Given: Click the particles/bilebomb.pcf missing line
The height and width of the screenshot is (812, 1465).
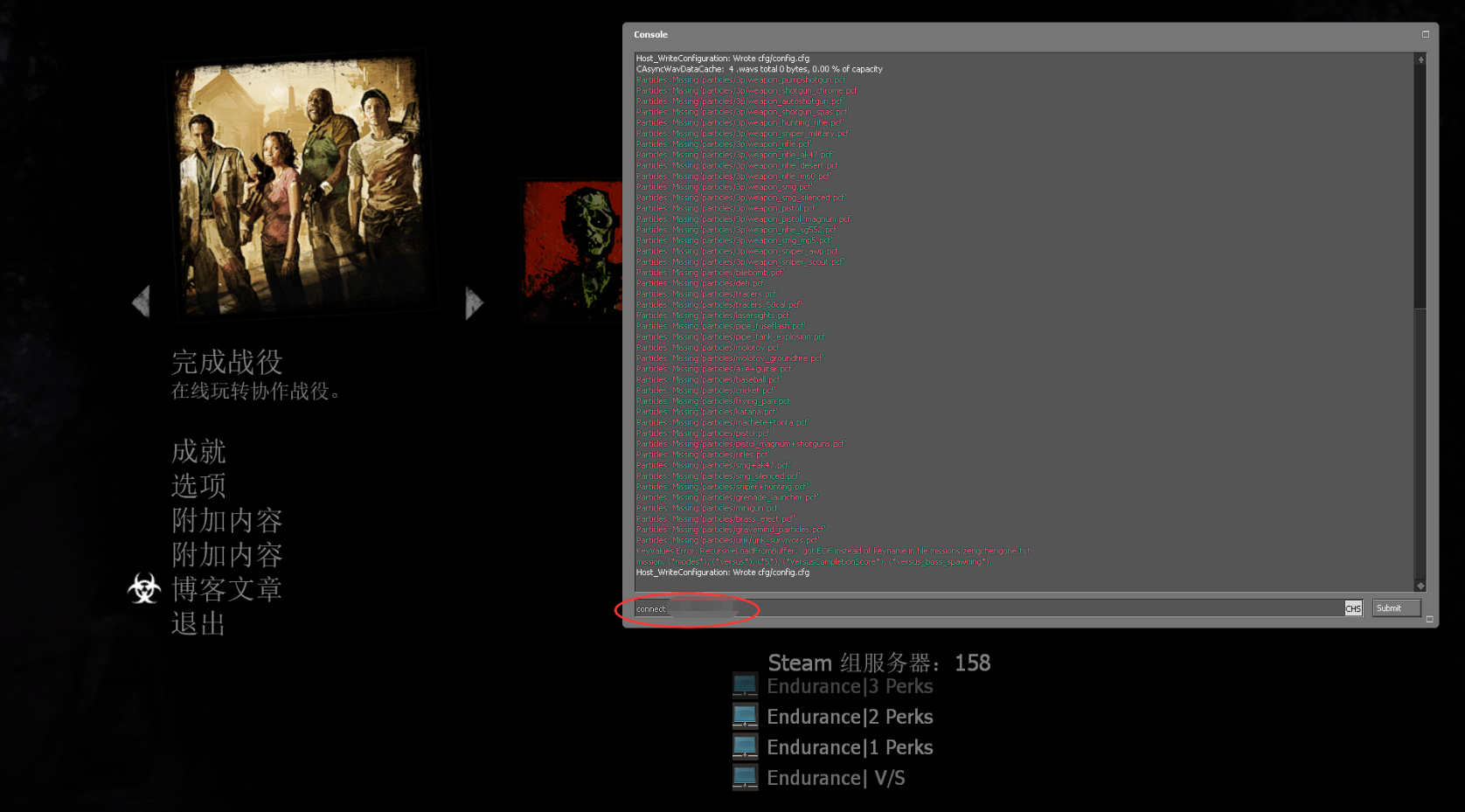Looking at the screenshot, I should (710, 273).
